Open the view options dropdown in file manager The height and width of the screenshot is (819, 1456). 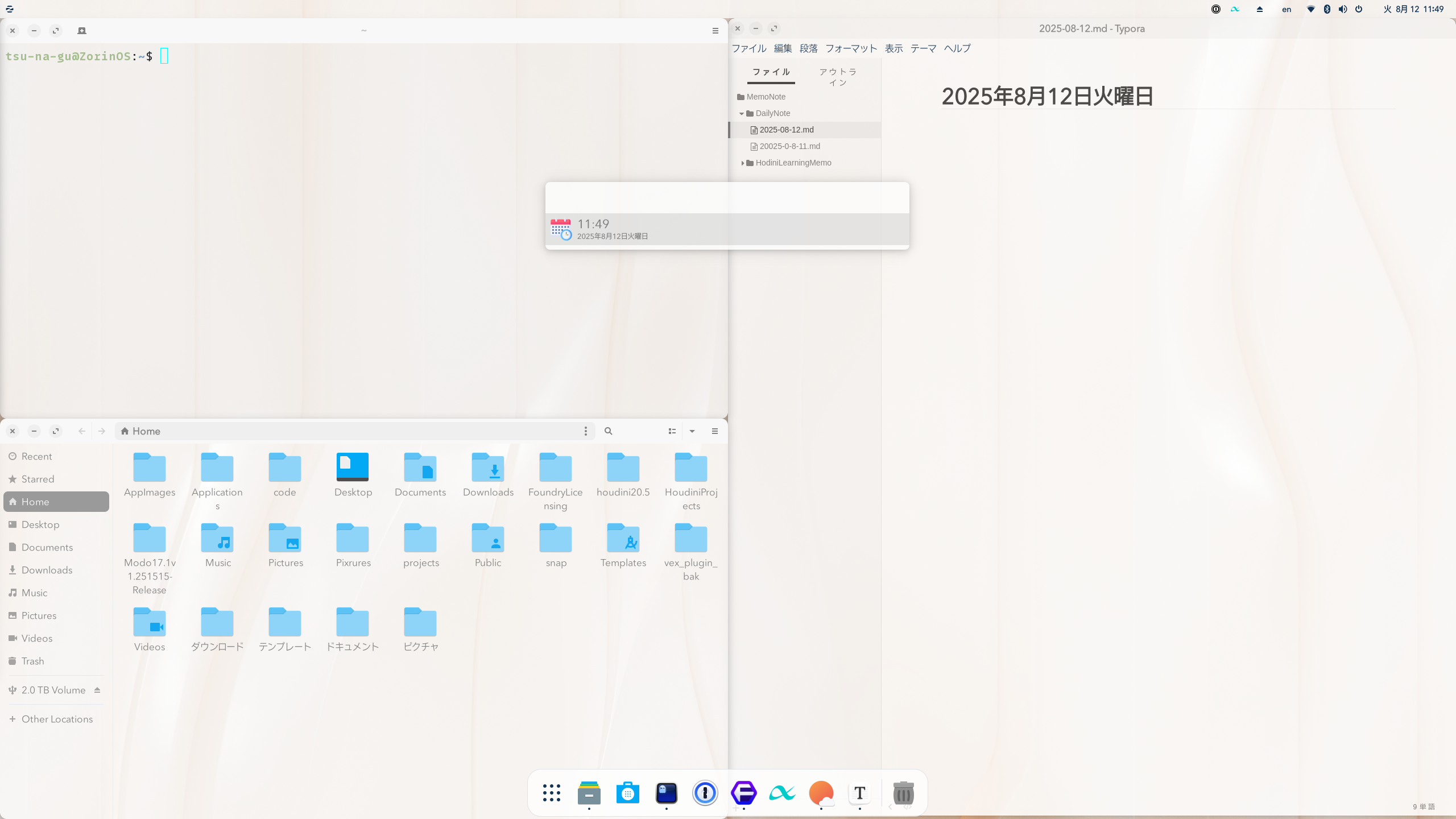tap(692, 431)
